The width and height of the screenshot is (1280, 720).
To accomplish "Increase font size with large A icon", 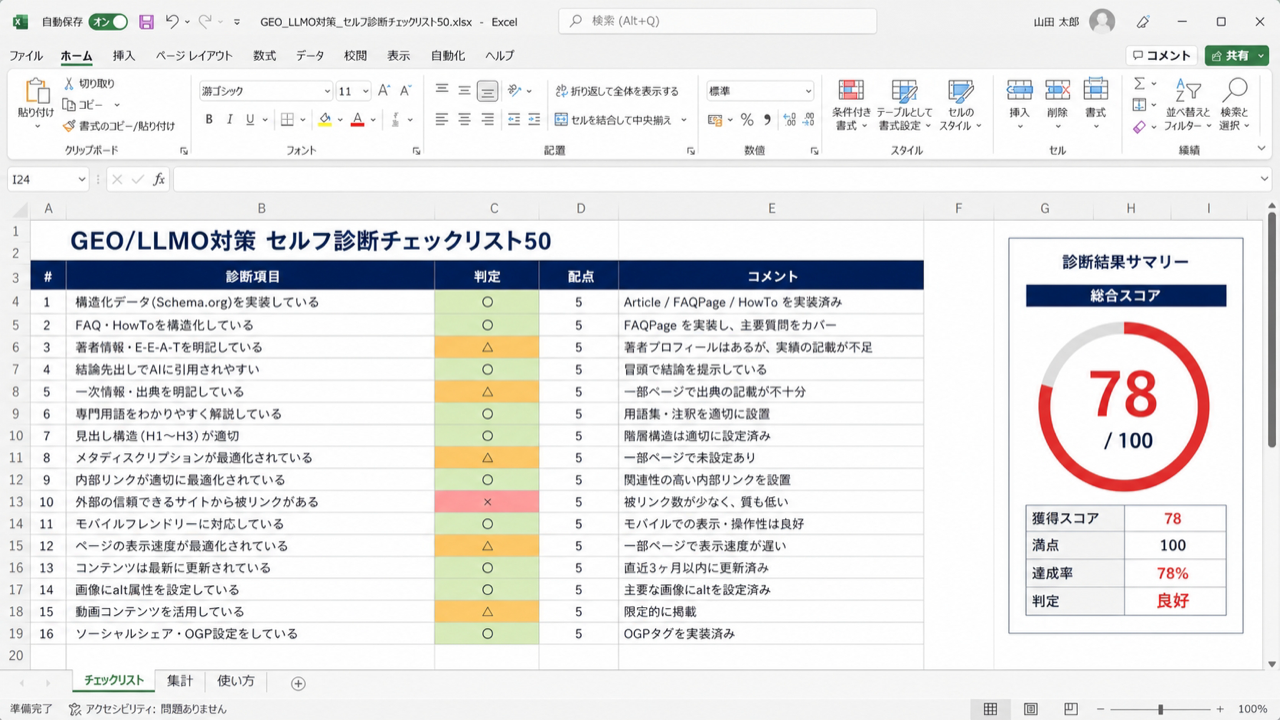I will pos(384,90).
